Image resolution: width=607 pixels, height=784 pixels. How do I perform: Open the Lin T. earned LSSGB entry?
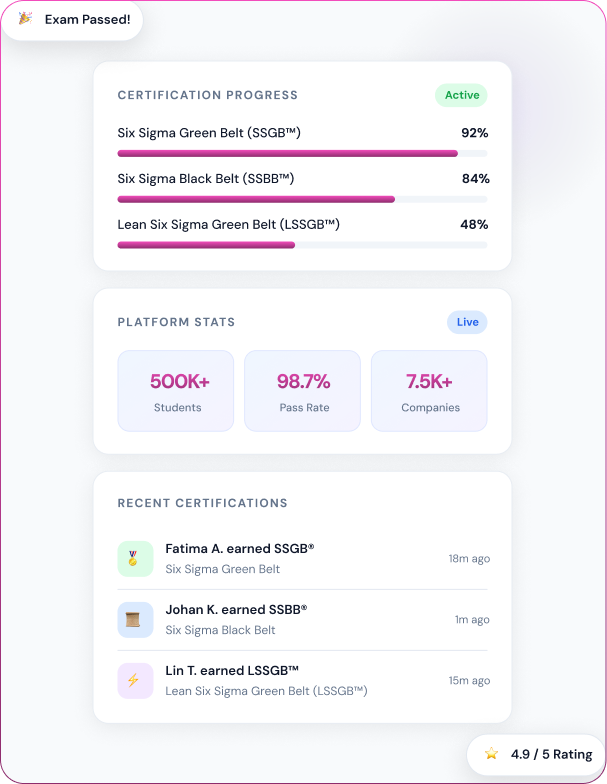(x=302, y=680)
